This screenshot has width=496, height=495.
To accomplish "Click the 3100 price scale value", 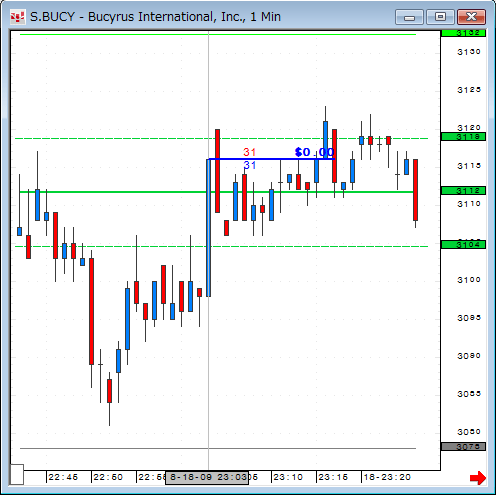I will (x=469, y=280).
